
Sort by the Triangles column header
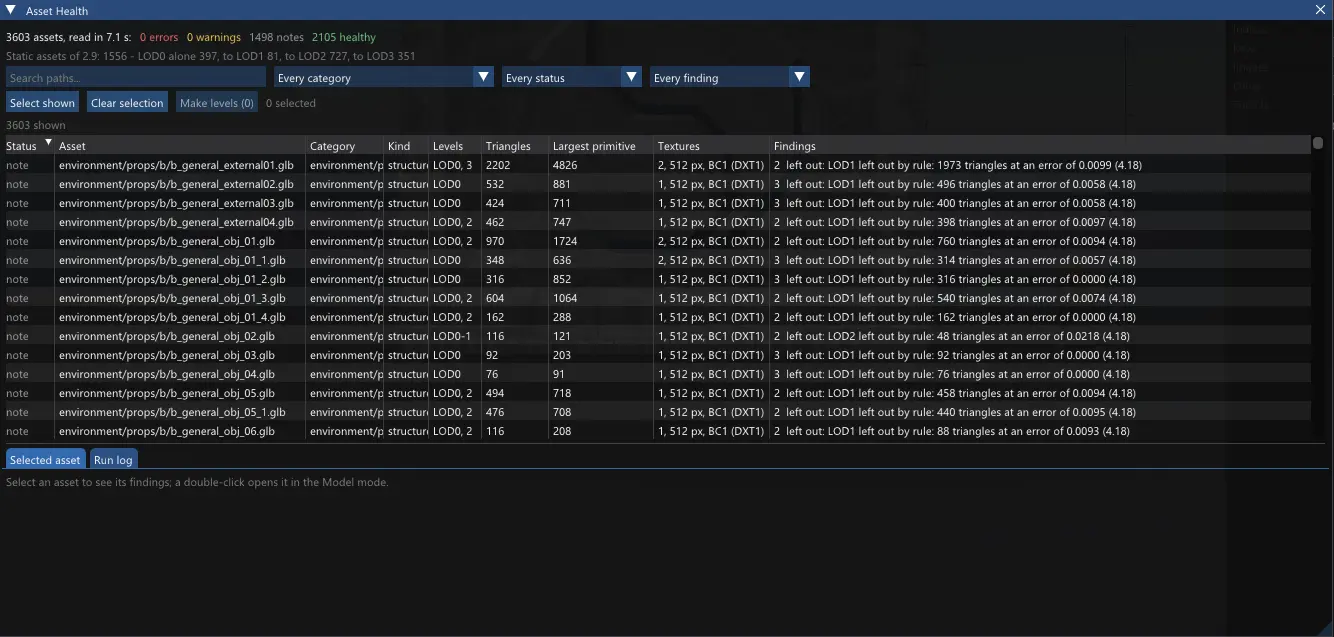coord(515,146)
